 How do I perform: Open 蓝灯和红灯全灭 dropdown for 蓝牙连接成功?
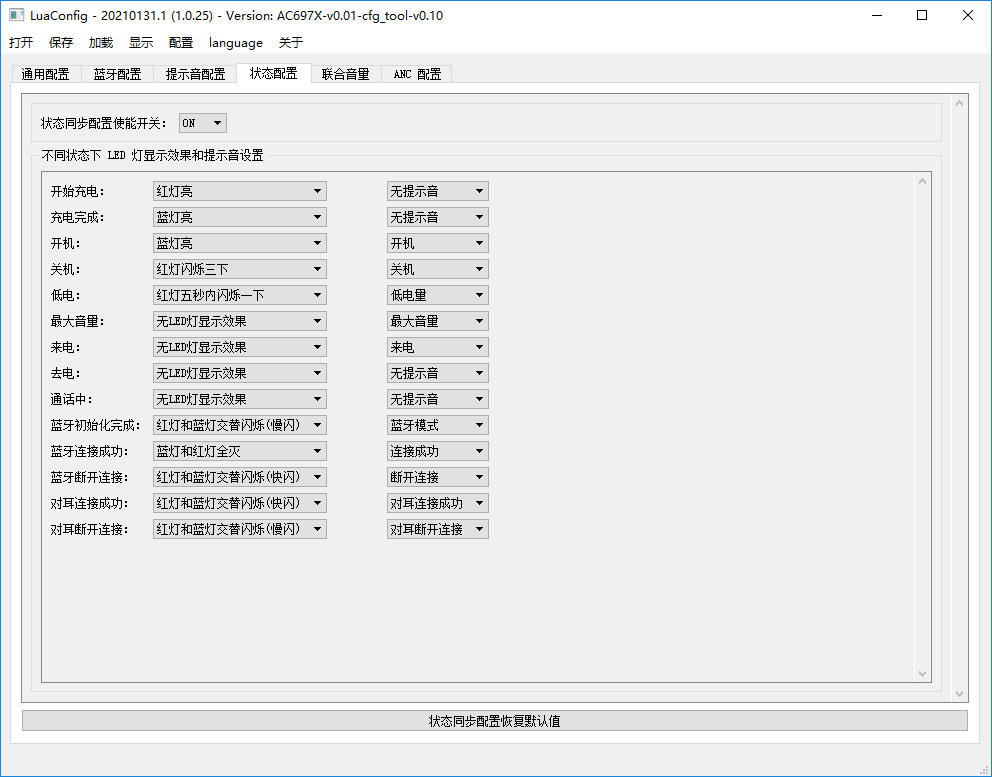(x=240, y=451)
